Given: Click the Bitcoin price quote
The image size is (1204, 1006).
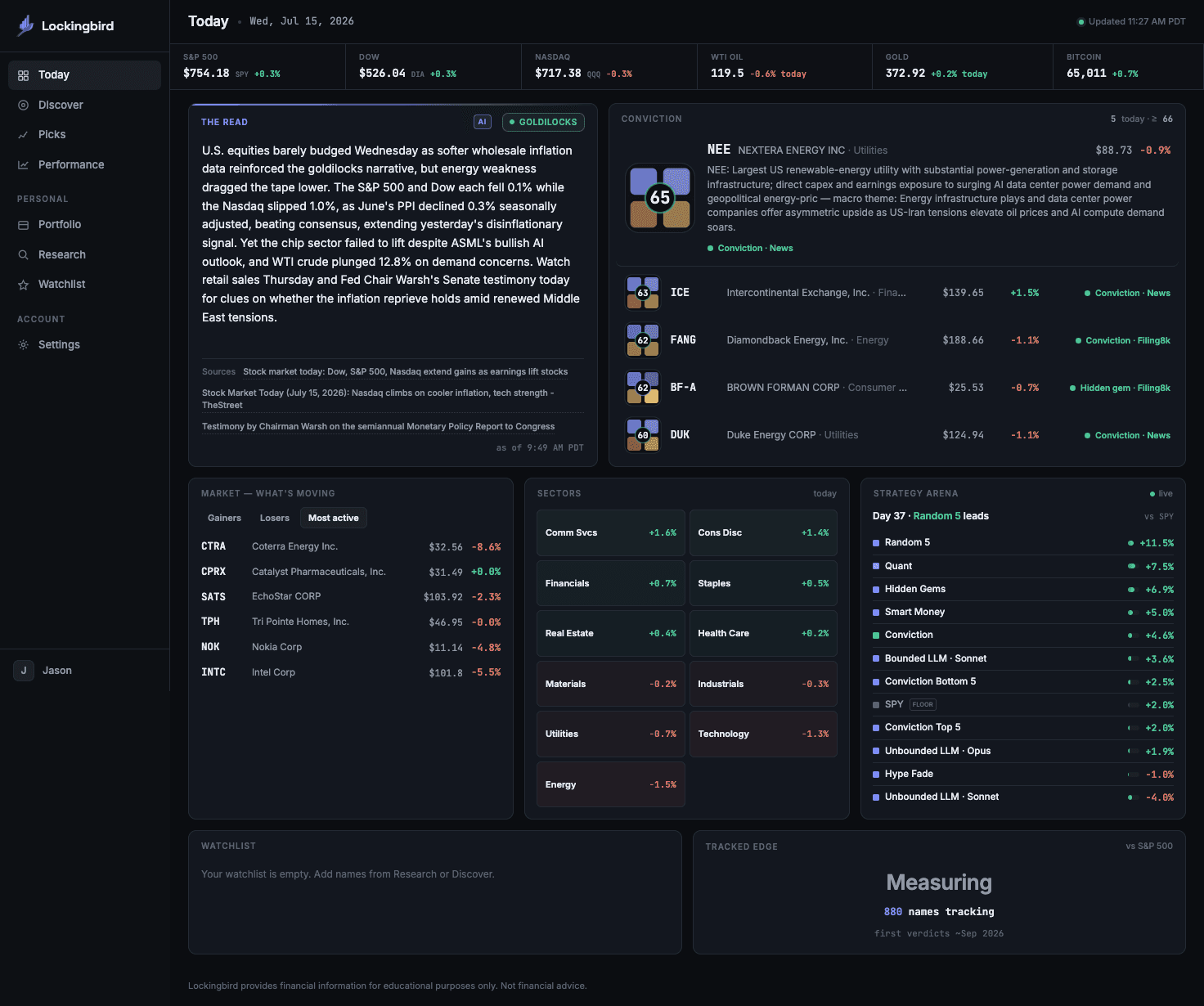Looking at the screenshot, I should coord(1128,66).
